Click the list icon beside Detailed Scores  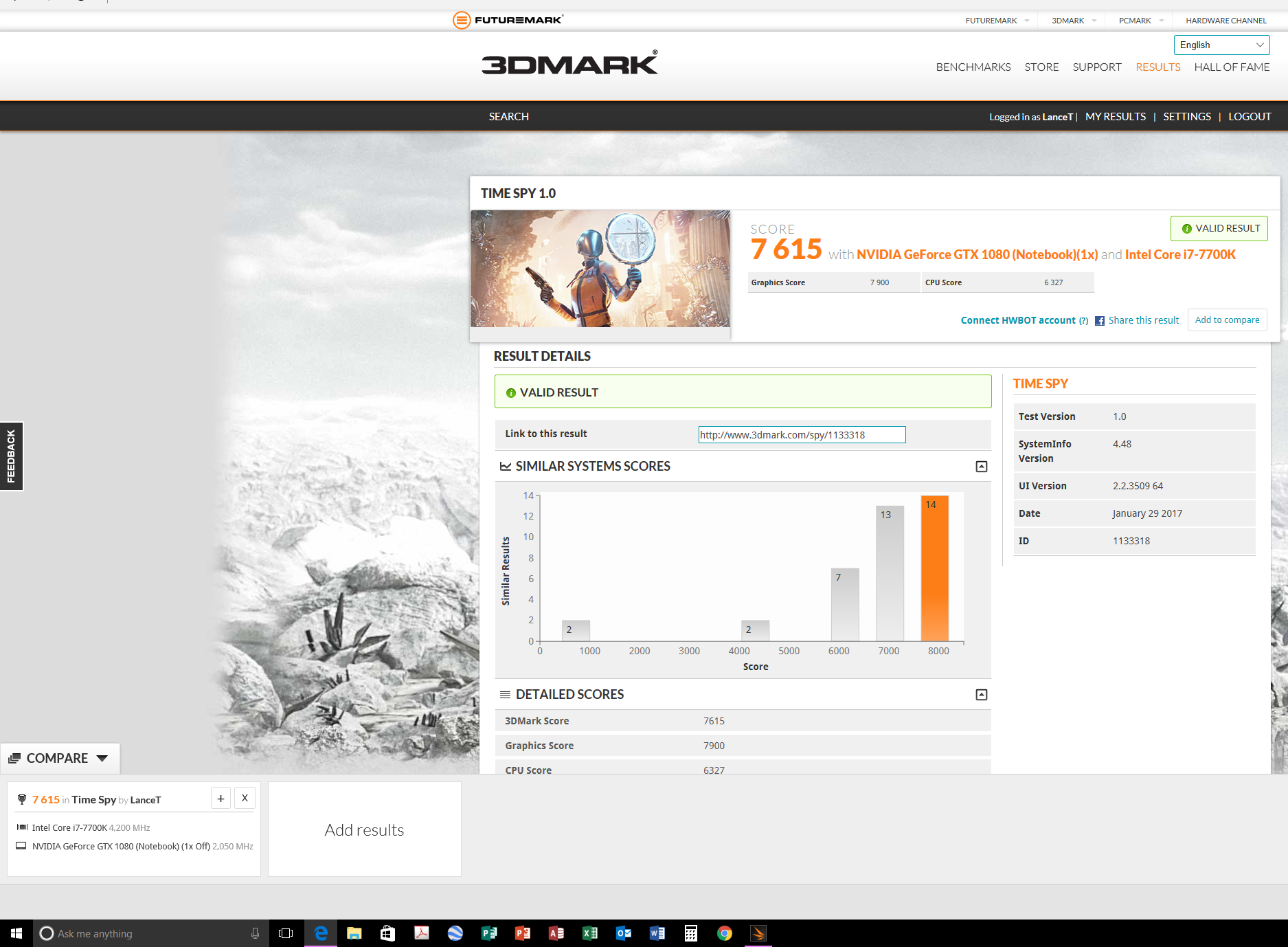(x=506, y=695)
